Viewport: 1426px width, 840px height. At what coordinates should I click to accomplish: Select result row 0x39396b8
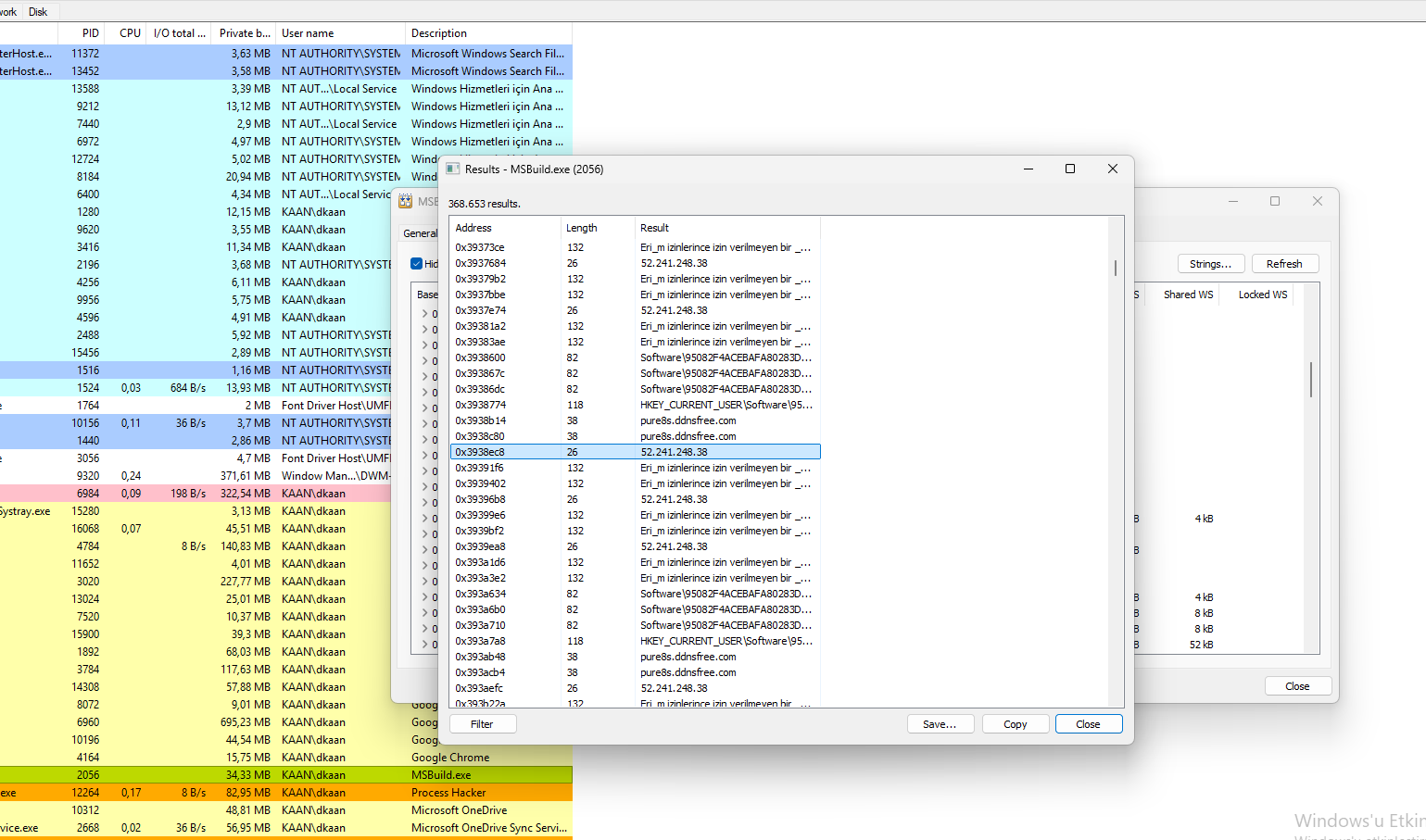click(x=635, y=499)
